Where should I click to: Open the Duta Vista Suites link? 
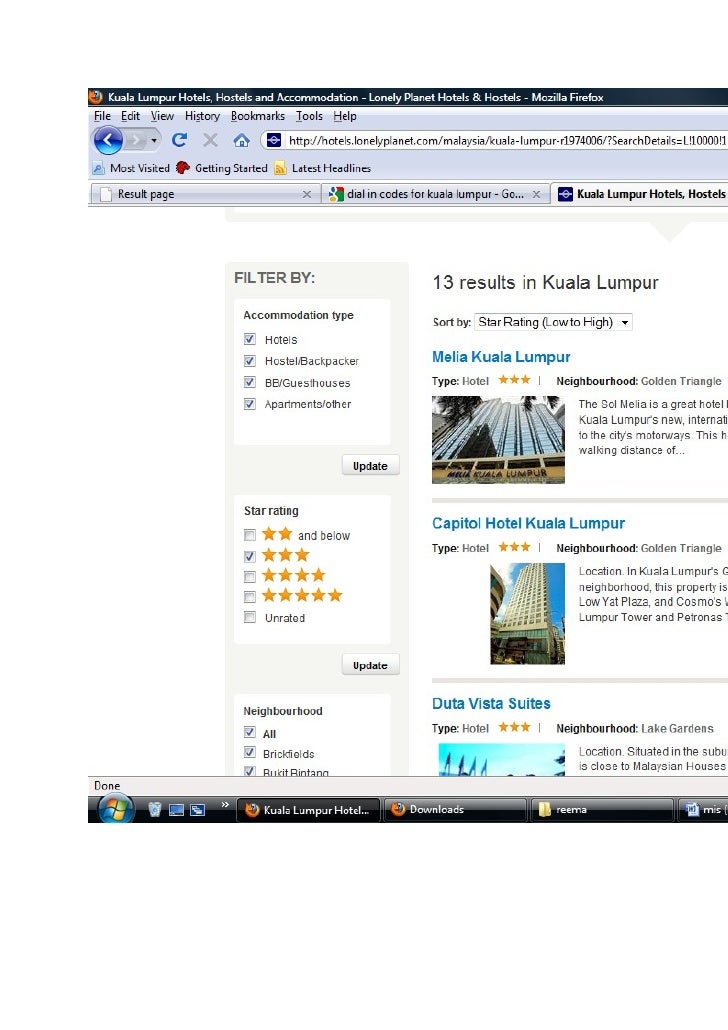[491, 704]
